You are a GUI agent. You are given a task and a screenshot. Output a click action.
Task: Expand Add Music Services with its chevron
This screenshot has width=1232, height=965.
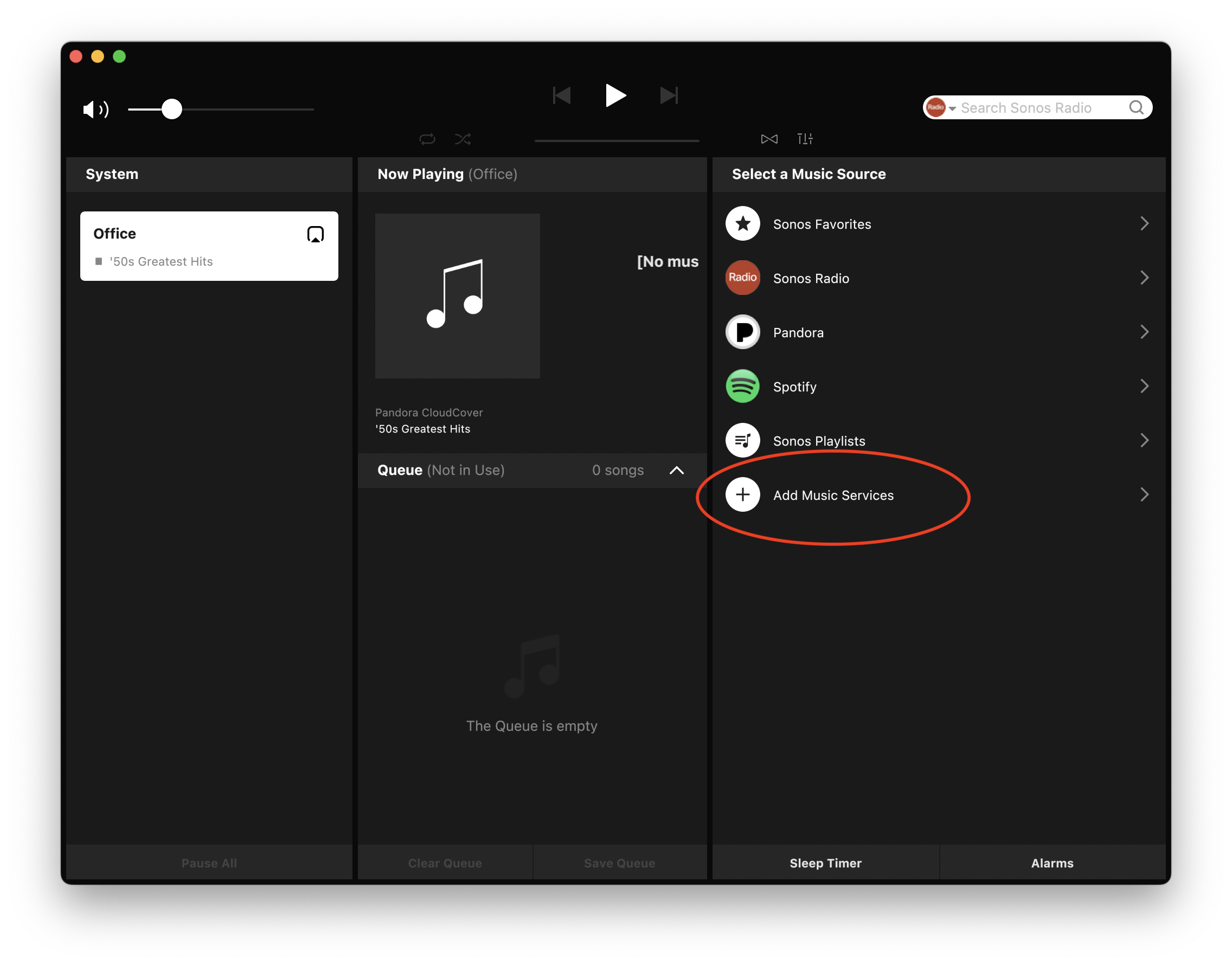[1144, 495]
